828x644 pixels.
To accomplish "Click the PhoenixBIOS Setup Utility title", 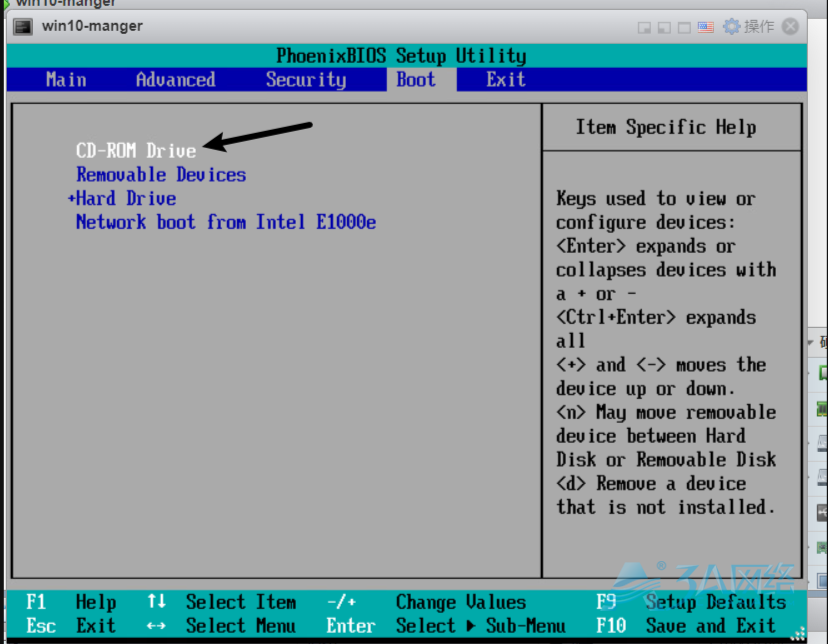I will point(401,55).
